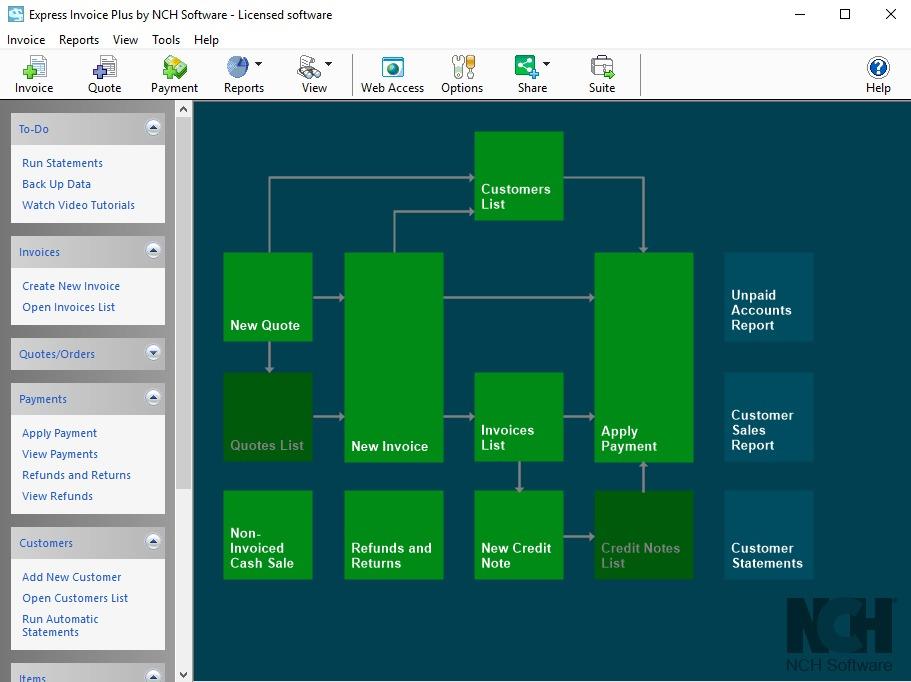Click Apply Payment sidebar link
911x682 pixels.
pyautogui.click(x=59, y=433)
